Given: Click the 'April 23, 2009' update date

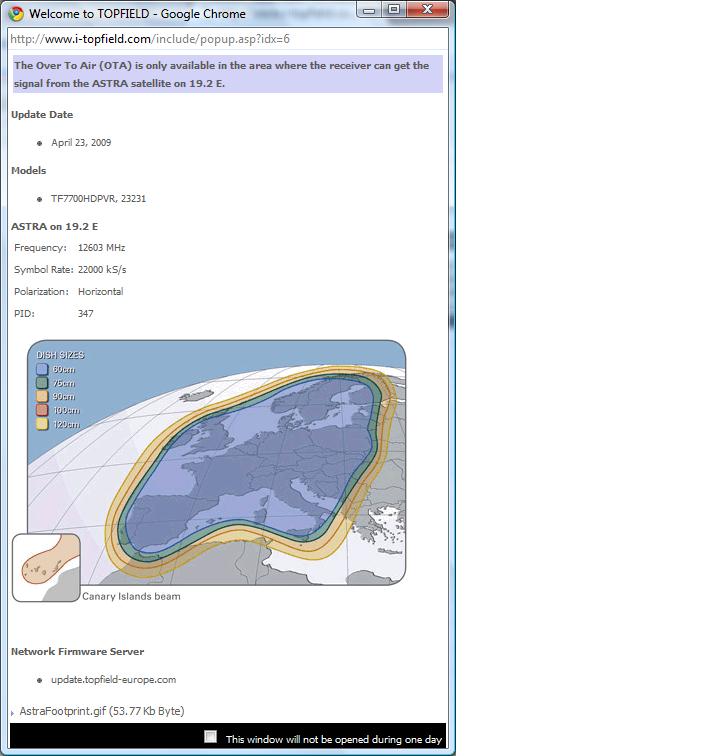Looking at the screenshot, I should click(x=81, y=143).
